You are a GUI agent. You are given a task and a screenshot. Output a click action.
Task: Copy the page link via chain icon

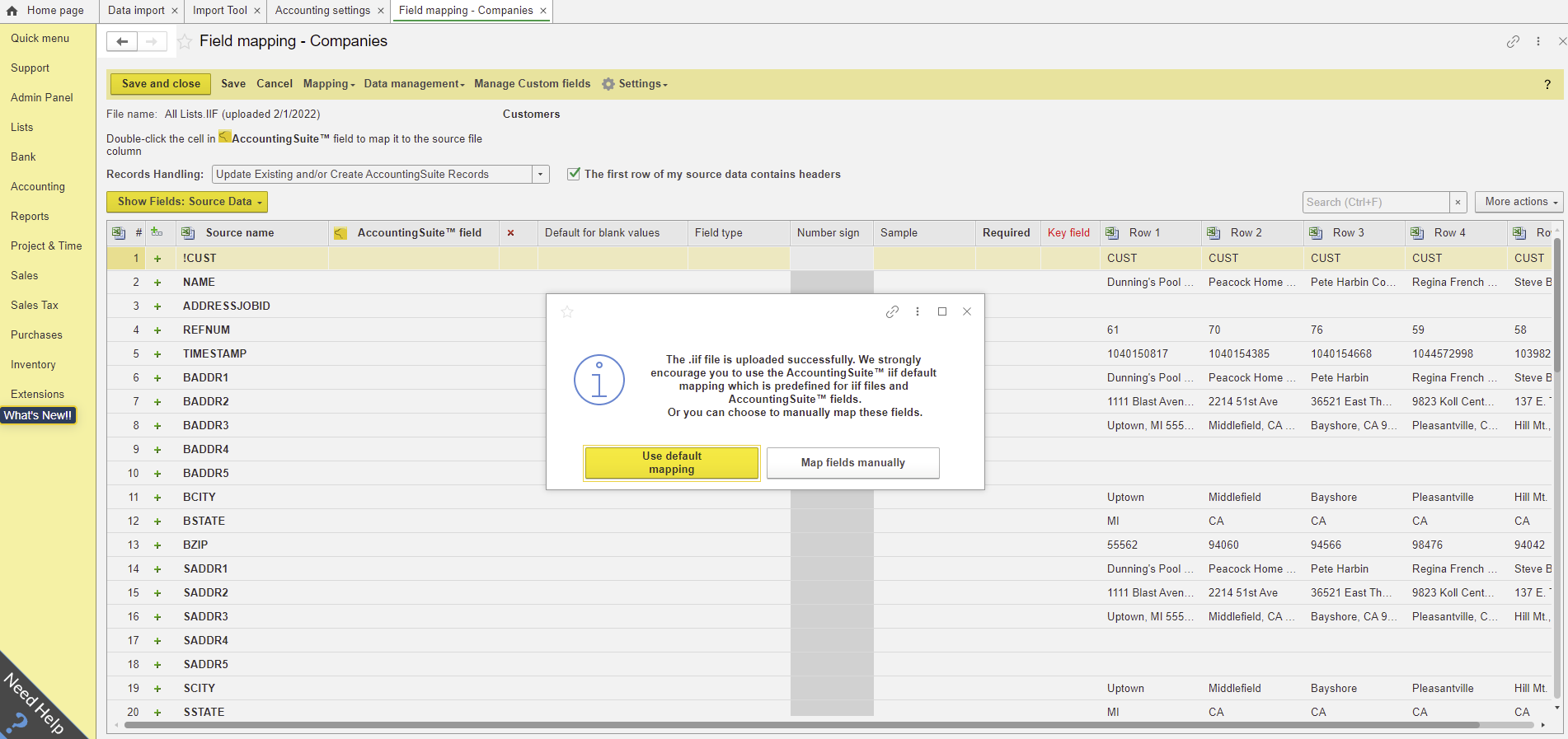coord(1513,41)
